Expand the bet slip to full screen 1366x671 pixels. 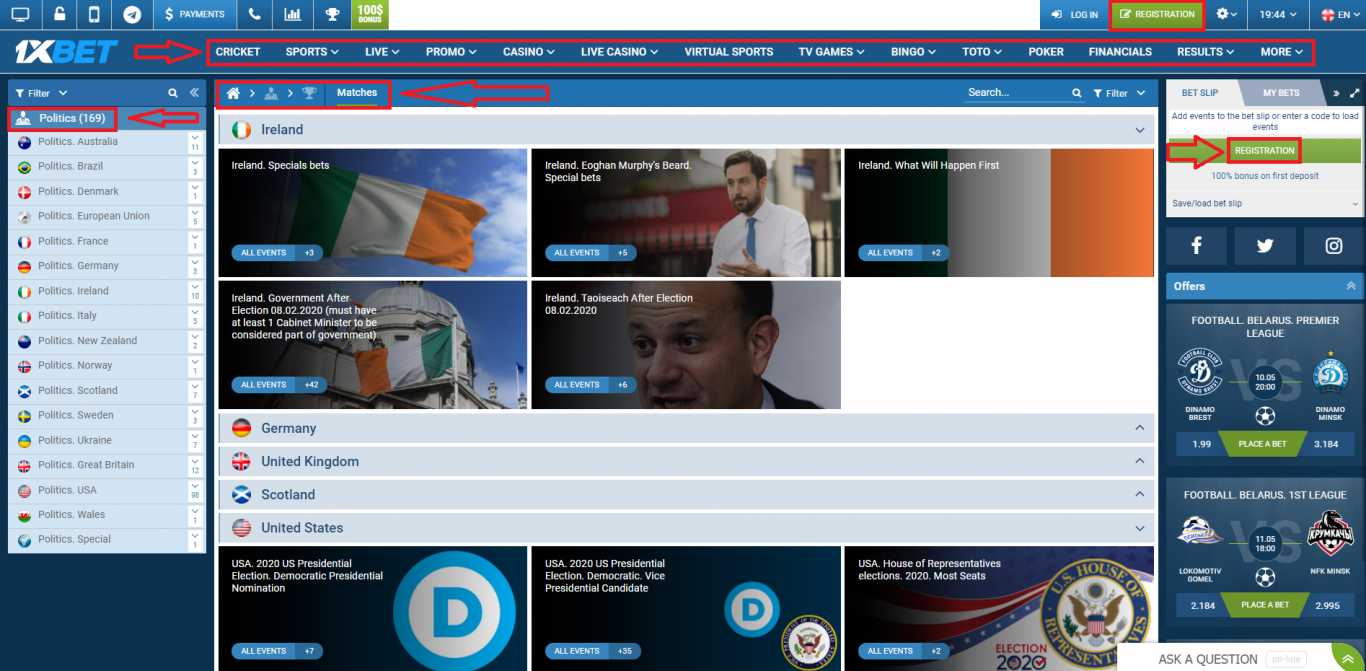pyautogui.click(x=1354, y=93)
